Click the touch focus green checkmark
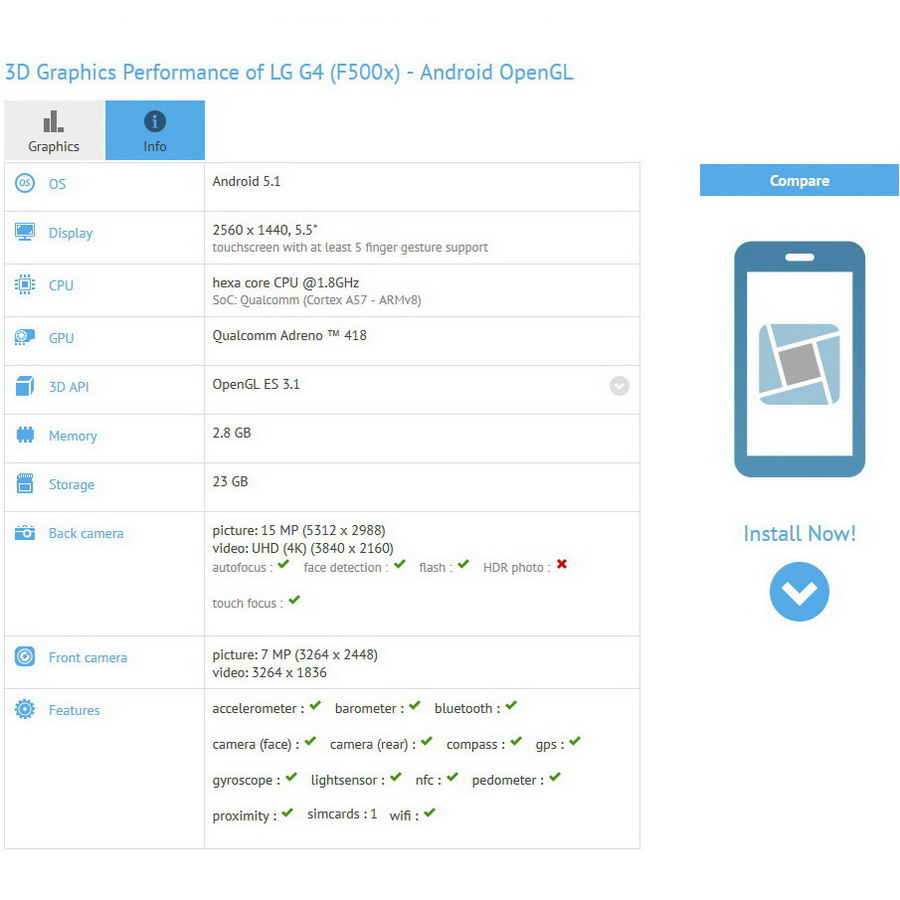The width and height of the screenshot is (900, 900). click(294, 600)
